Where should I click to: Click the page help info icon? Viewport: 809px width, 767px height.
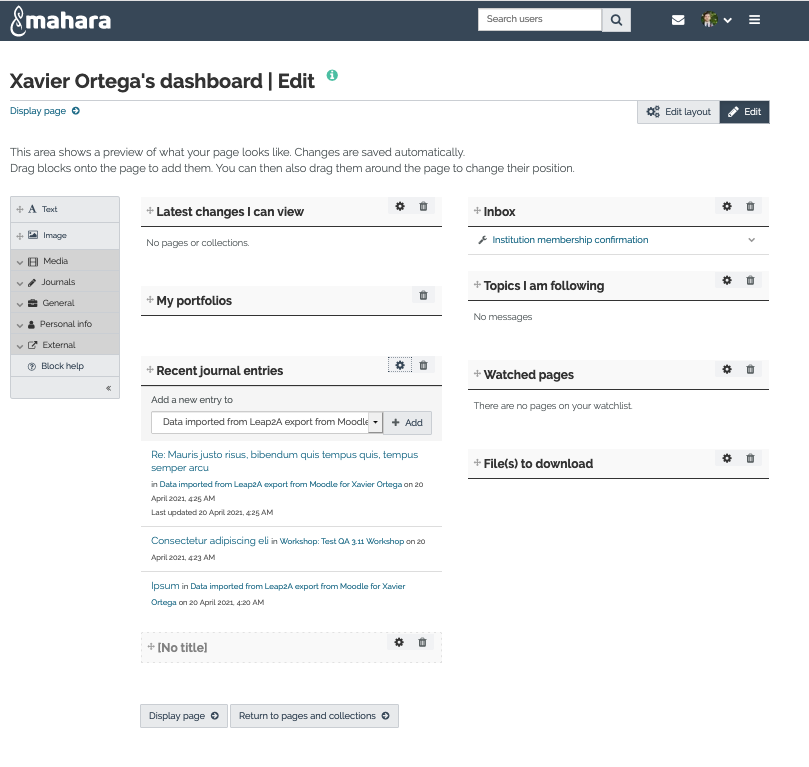click(332, 75)
